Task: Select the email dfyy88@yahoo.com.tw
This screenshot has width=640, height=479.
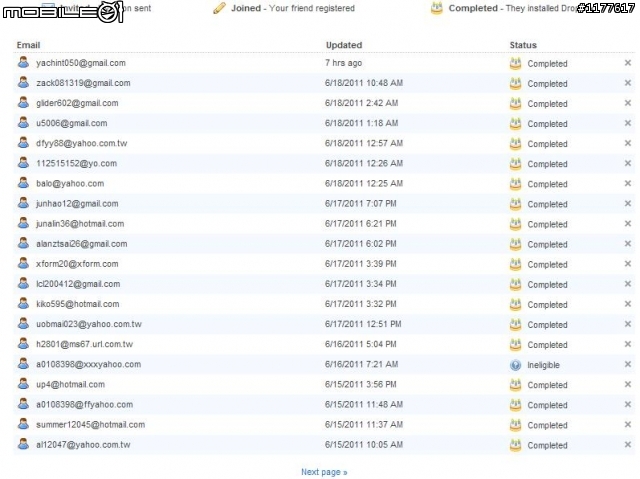Action: pos(82,143)
